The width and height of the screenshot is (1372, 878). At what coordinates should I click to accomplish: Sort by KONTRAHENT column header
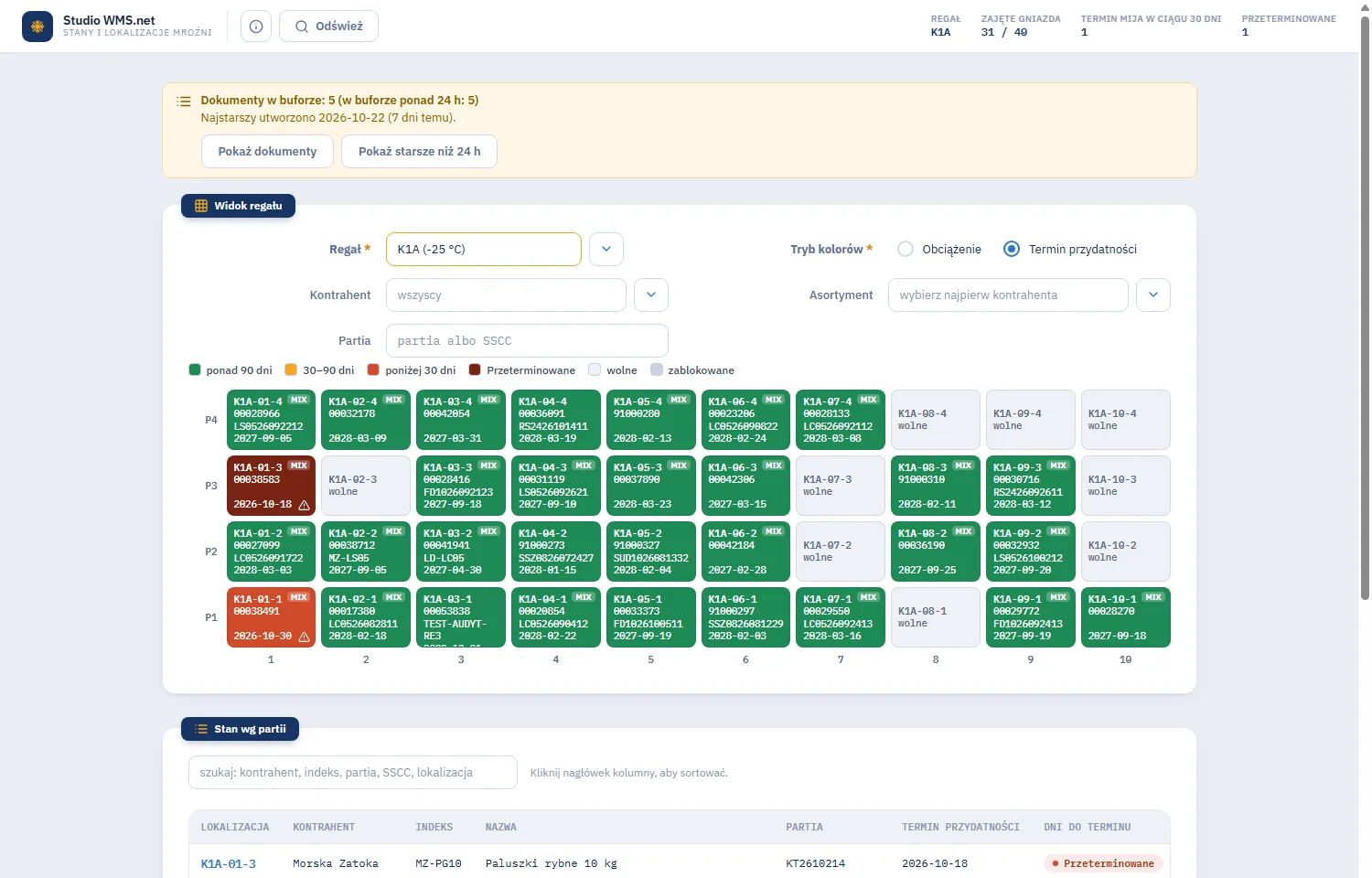(324, 827)
